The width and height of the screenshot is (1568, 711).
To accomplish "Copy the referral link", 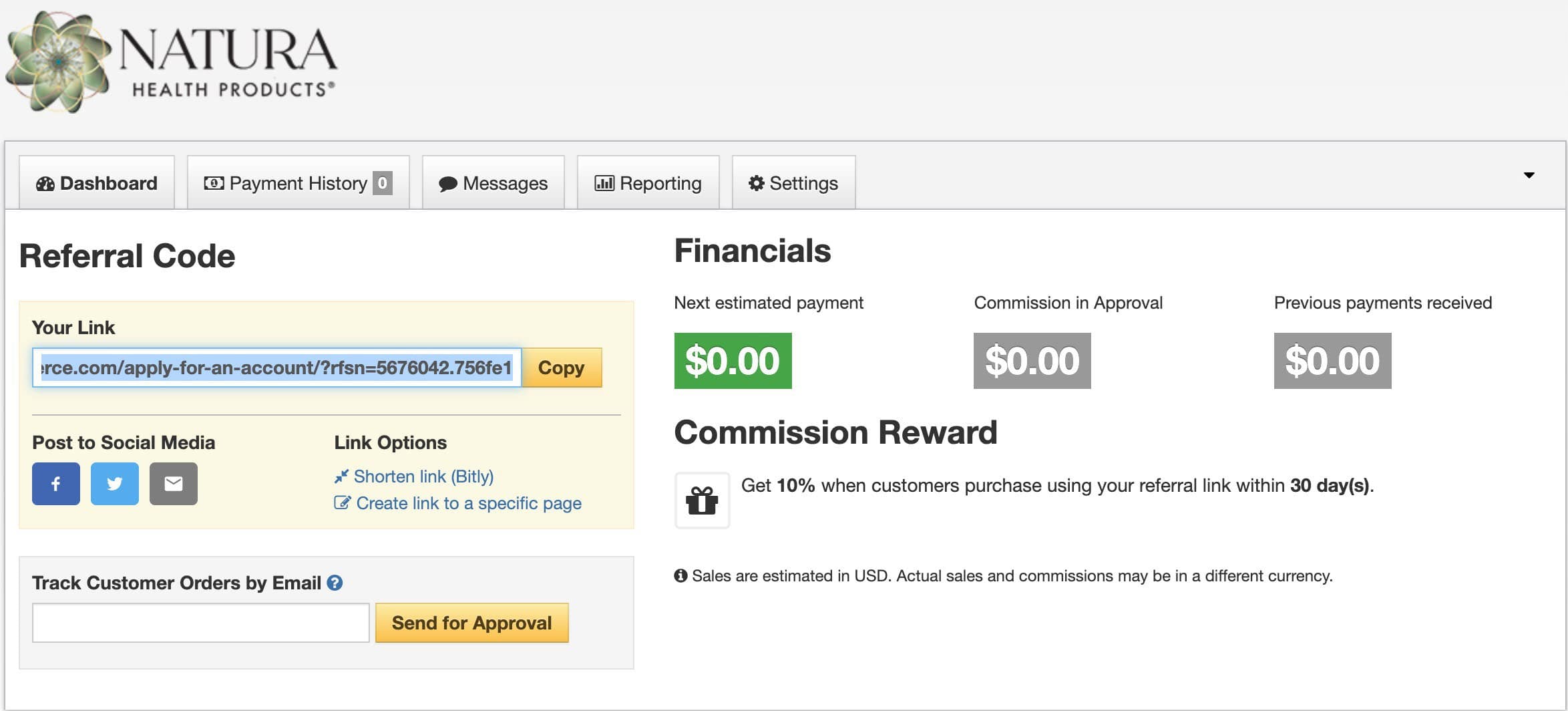I will [x=561, y=368].
